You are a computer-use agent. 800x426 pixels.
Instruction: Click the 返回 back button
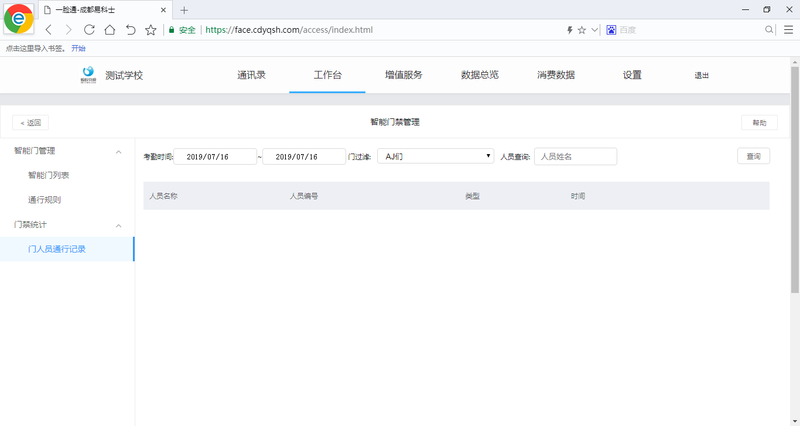coord(30,123)
